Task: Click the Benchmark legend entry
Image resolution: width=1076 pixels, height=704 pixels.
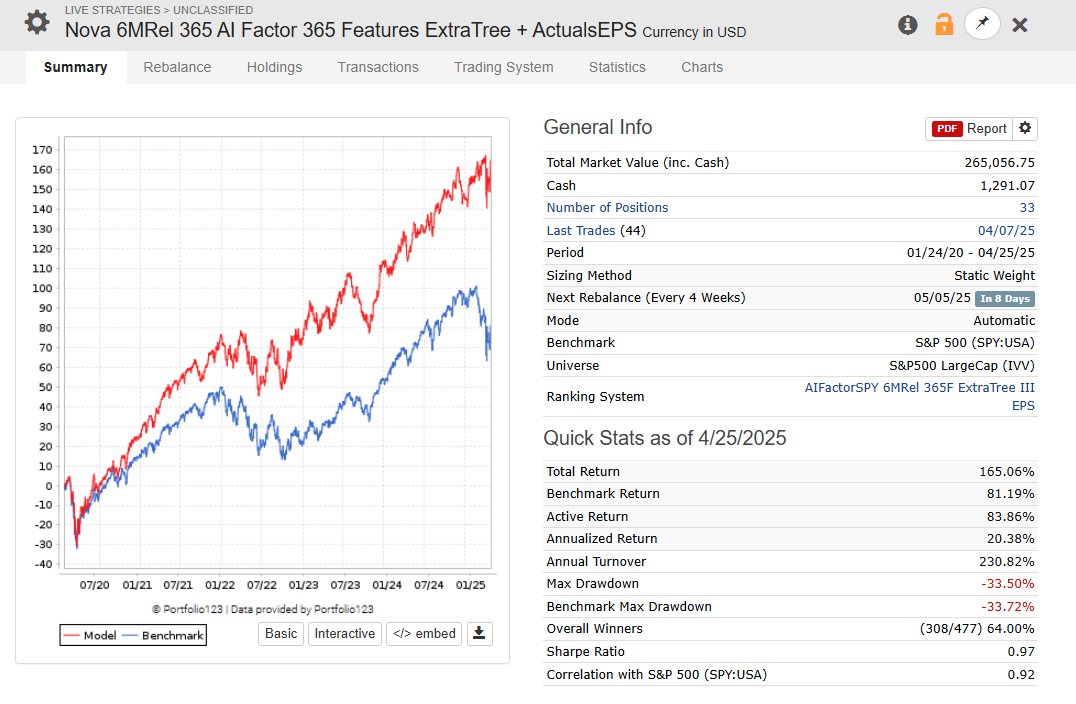Action: point(163,635)
